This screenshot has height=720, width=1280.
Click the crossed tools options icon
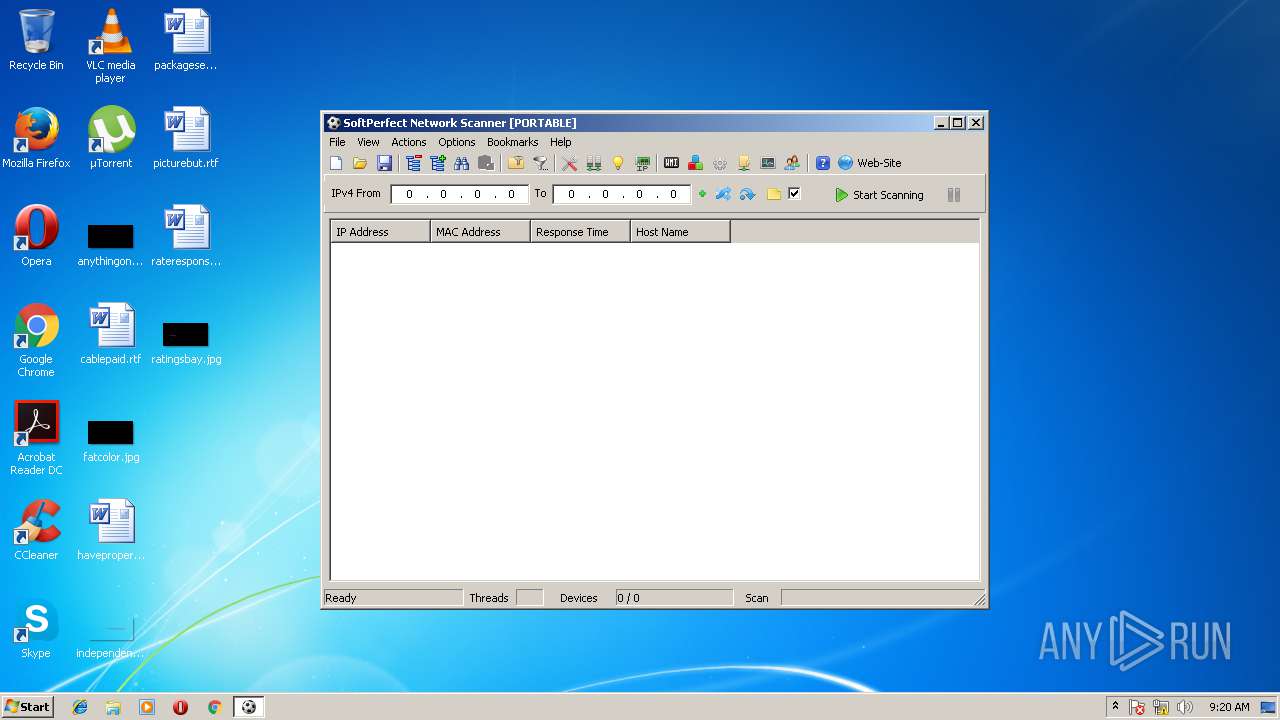[570, 163]
